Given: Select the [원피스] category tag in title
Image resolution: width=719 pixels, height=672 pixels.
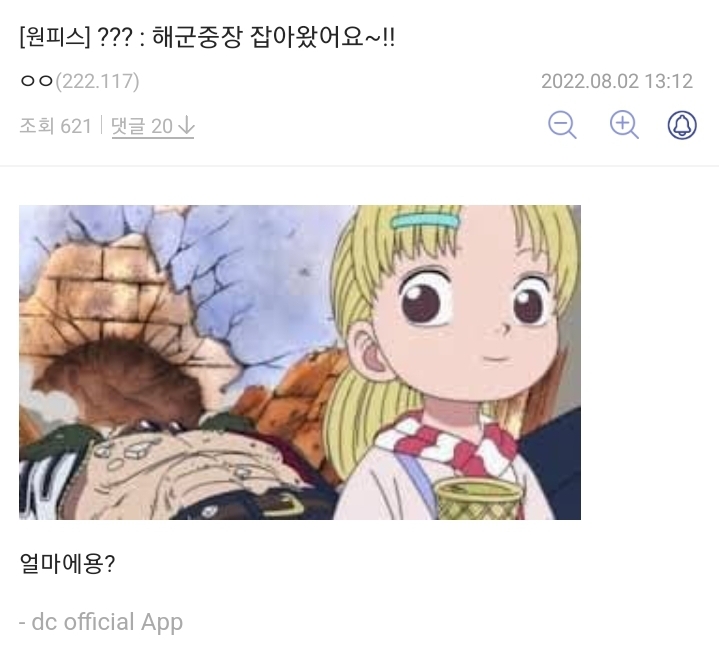Looking at the screenshot, I should click(55, 37).
